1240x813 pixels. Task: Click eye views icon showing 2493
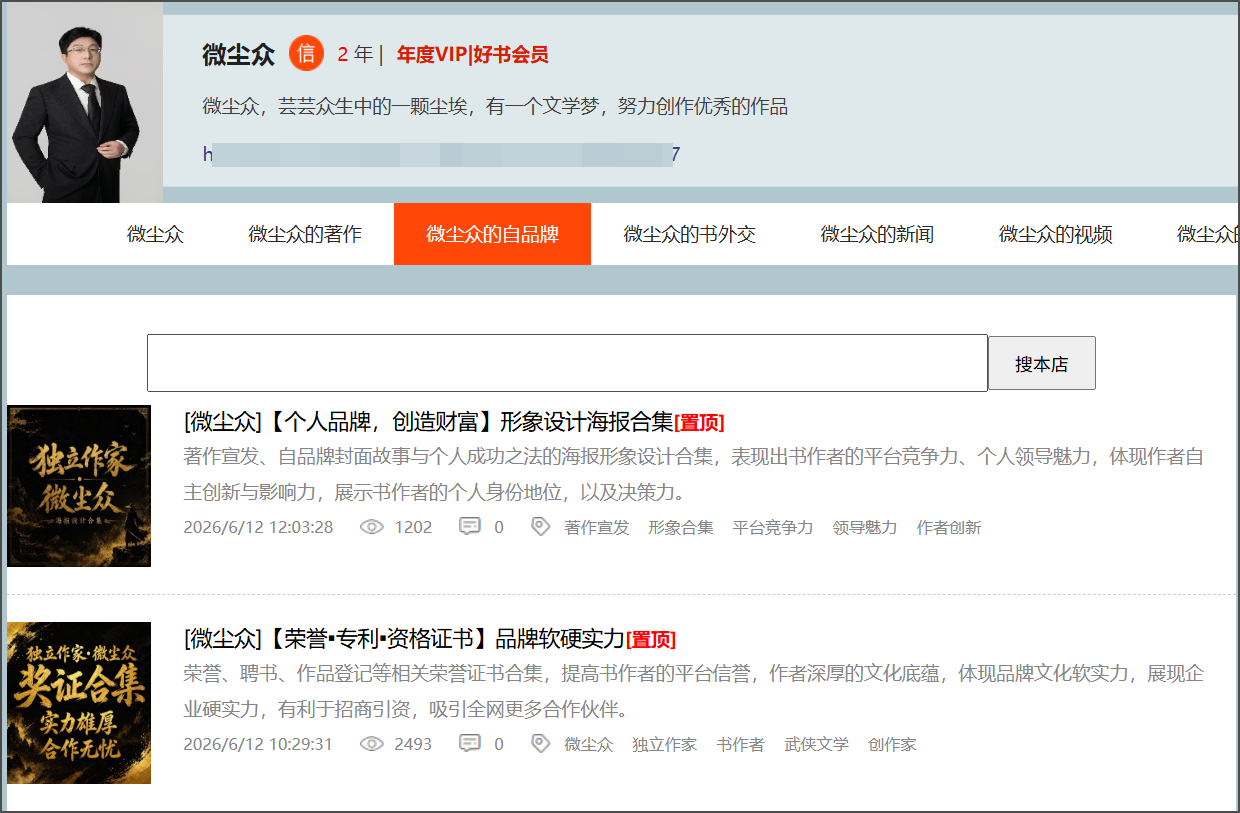tap(372, 744)
